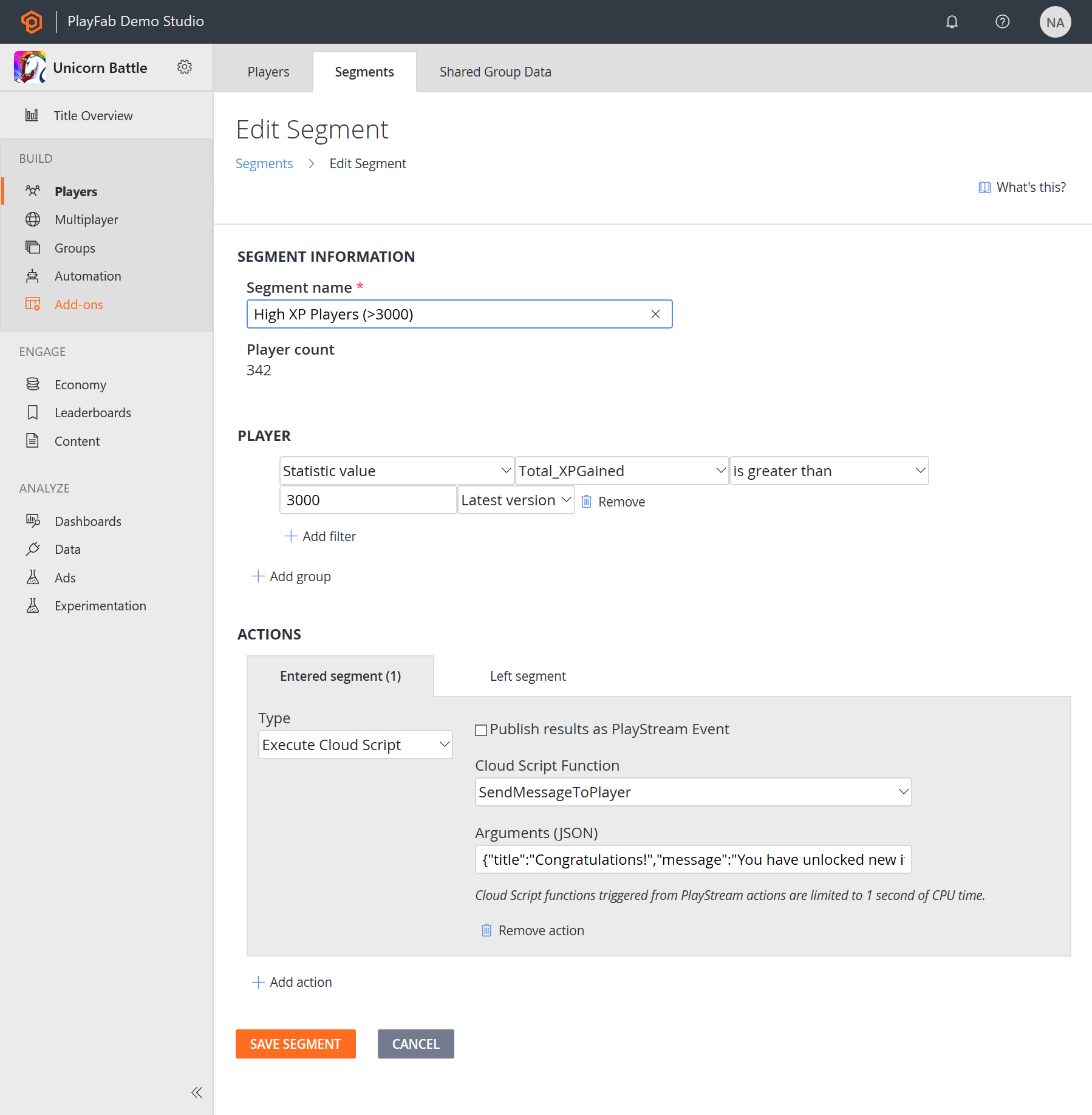Click the CANCEL button

pos(415,1044)
